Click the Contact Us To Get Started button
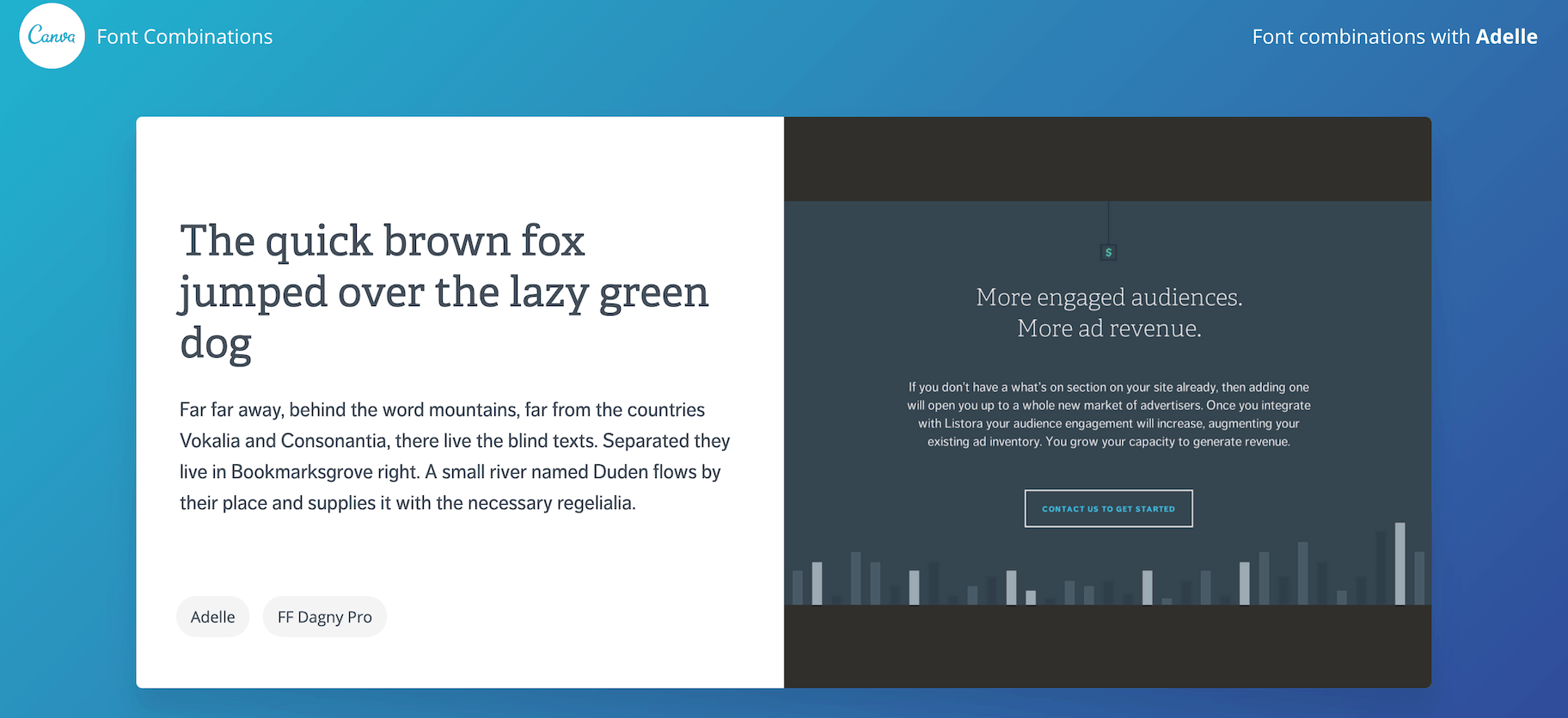This screenshot has width=1568, height=718. [1108, 508]
